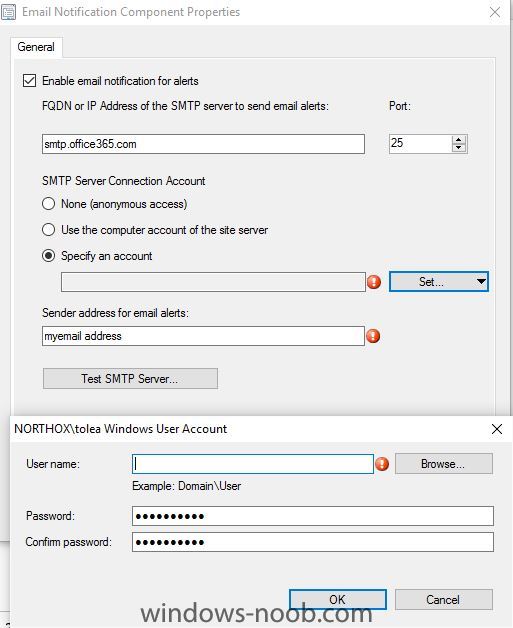Select None (anonymous access) option
This screenshot has width=513, height=628.
48,204
